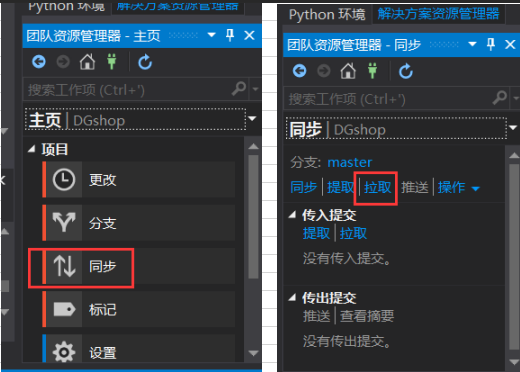Screen dimensions: 520x372
Task: Click the clock icon of 更改 tile
Action: point(64,180)
